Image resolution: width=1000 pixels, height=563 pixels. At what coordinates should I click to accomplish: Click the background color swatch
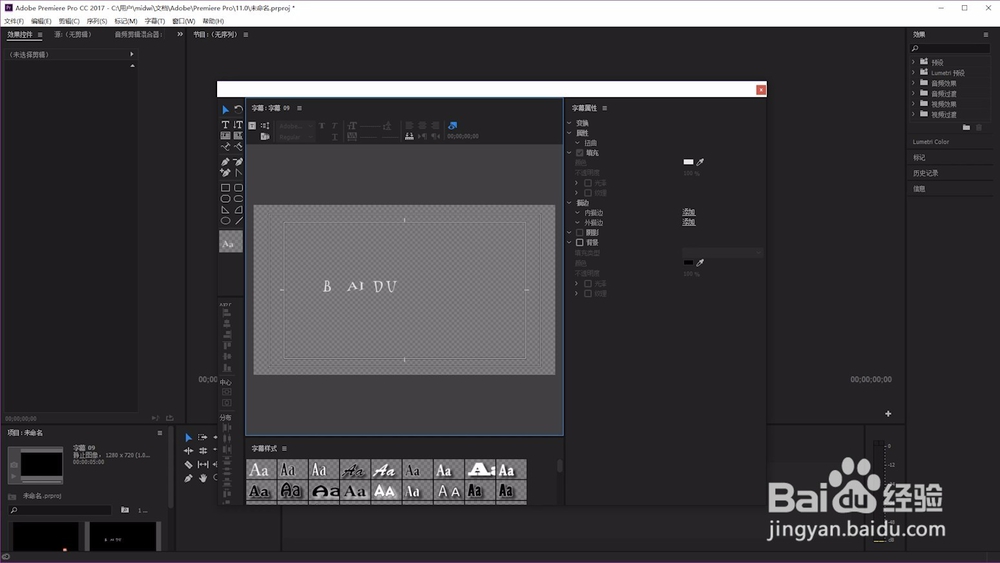[688, 263]
